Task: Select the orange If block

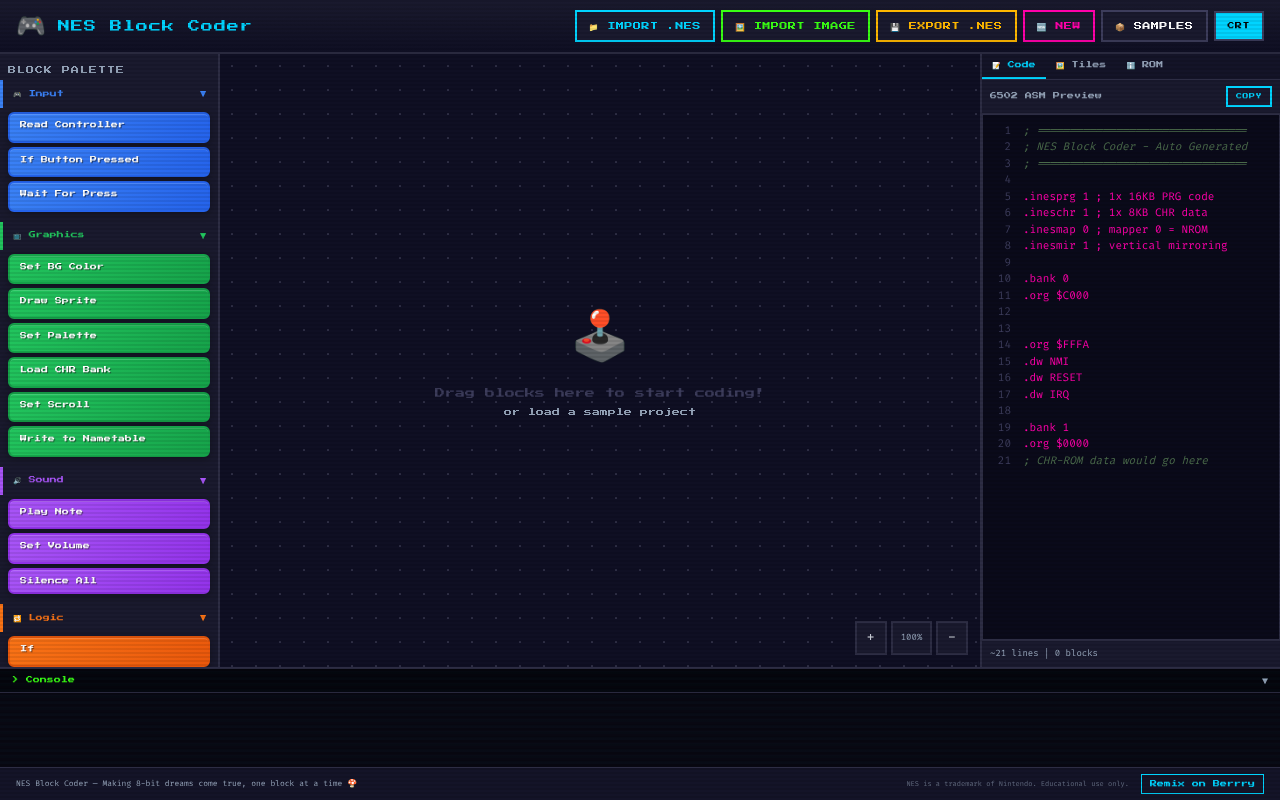Action: [x=109, y=651]
